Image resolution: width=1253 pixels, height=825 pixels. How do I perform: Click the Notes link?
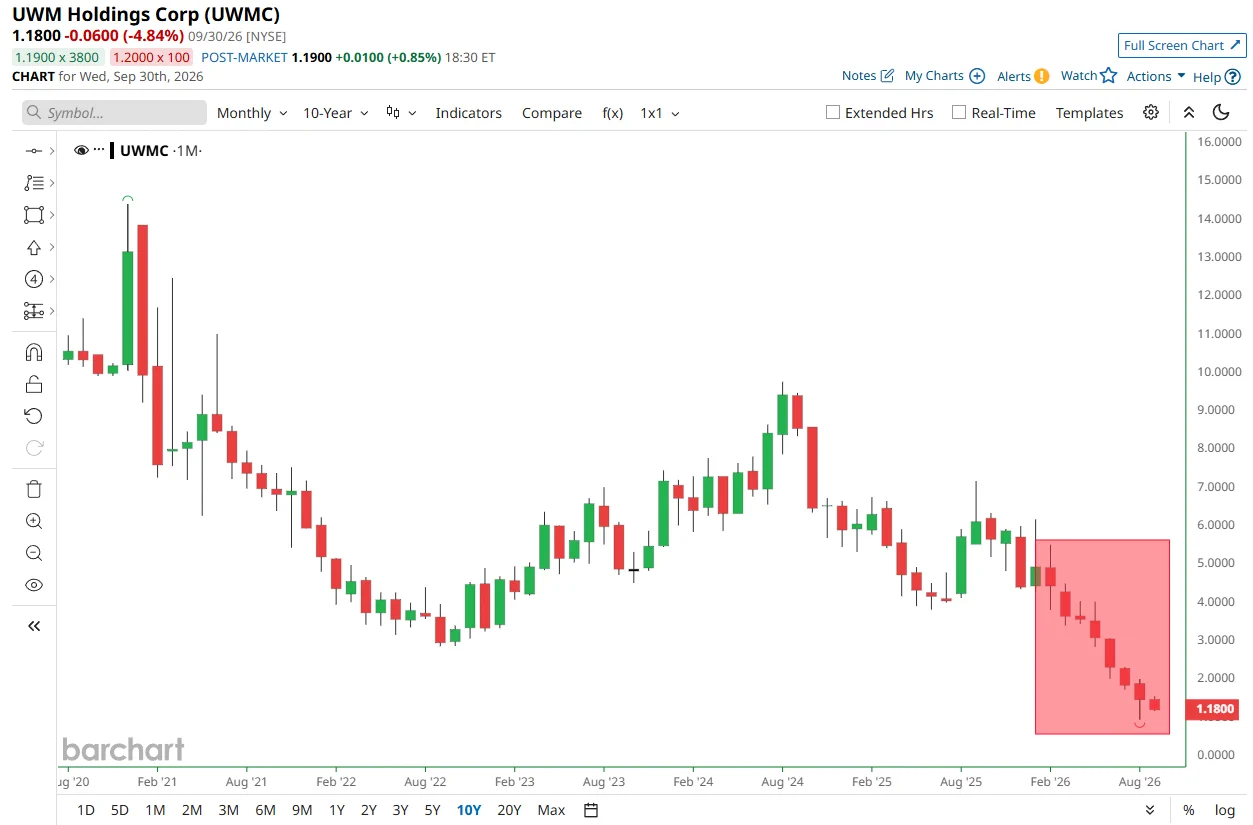(859, 76)
